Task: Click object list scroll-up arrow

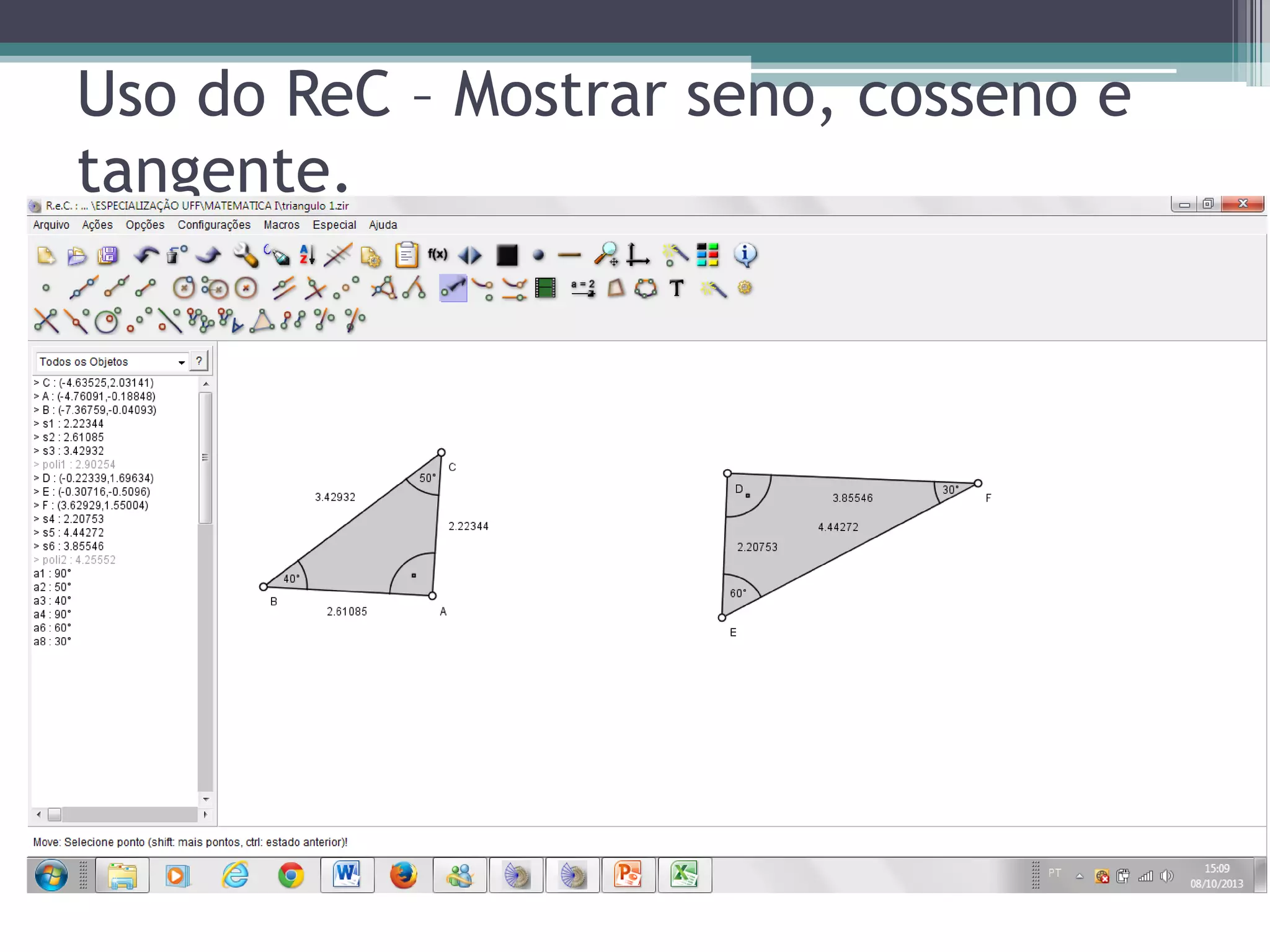Action: 206,384
